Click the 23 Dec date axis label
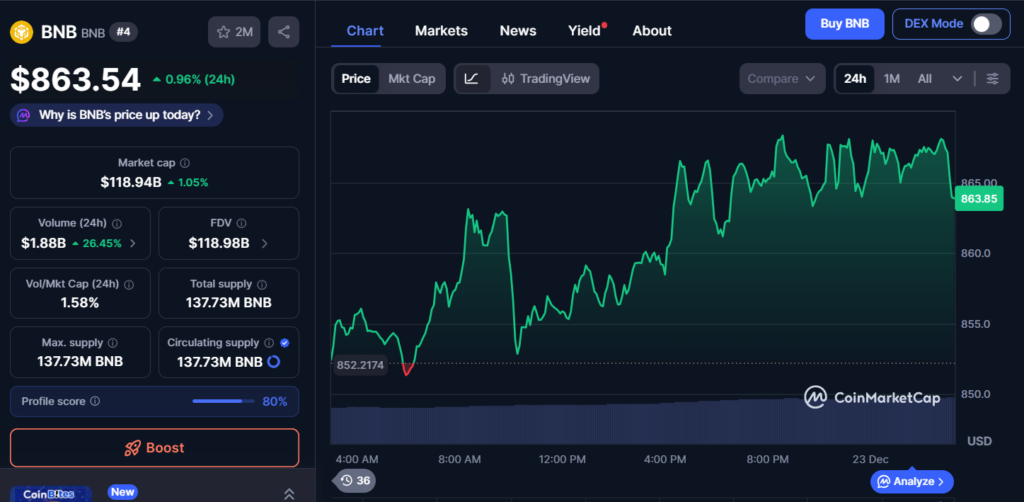This screenshot has width=1024, height=502. 870,460
